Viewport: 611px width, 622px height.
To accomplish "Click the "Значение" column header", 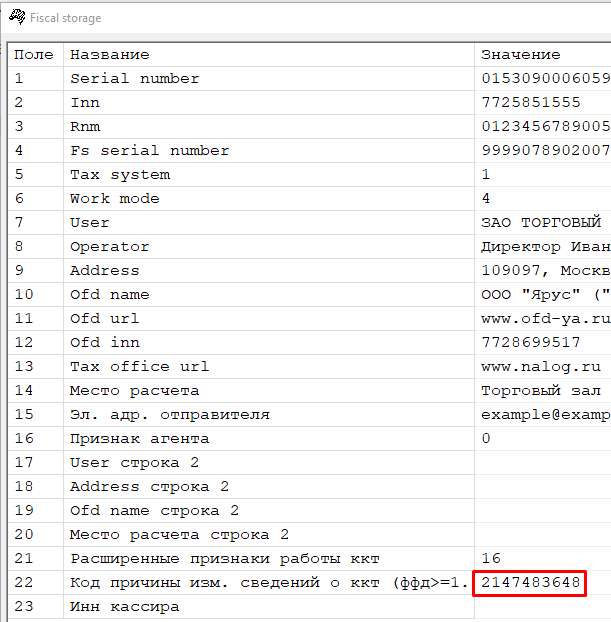I will pyautogui.click(x=521, y=54).
